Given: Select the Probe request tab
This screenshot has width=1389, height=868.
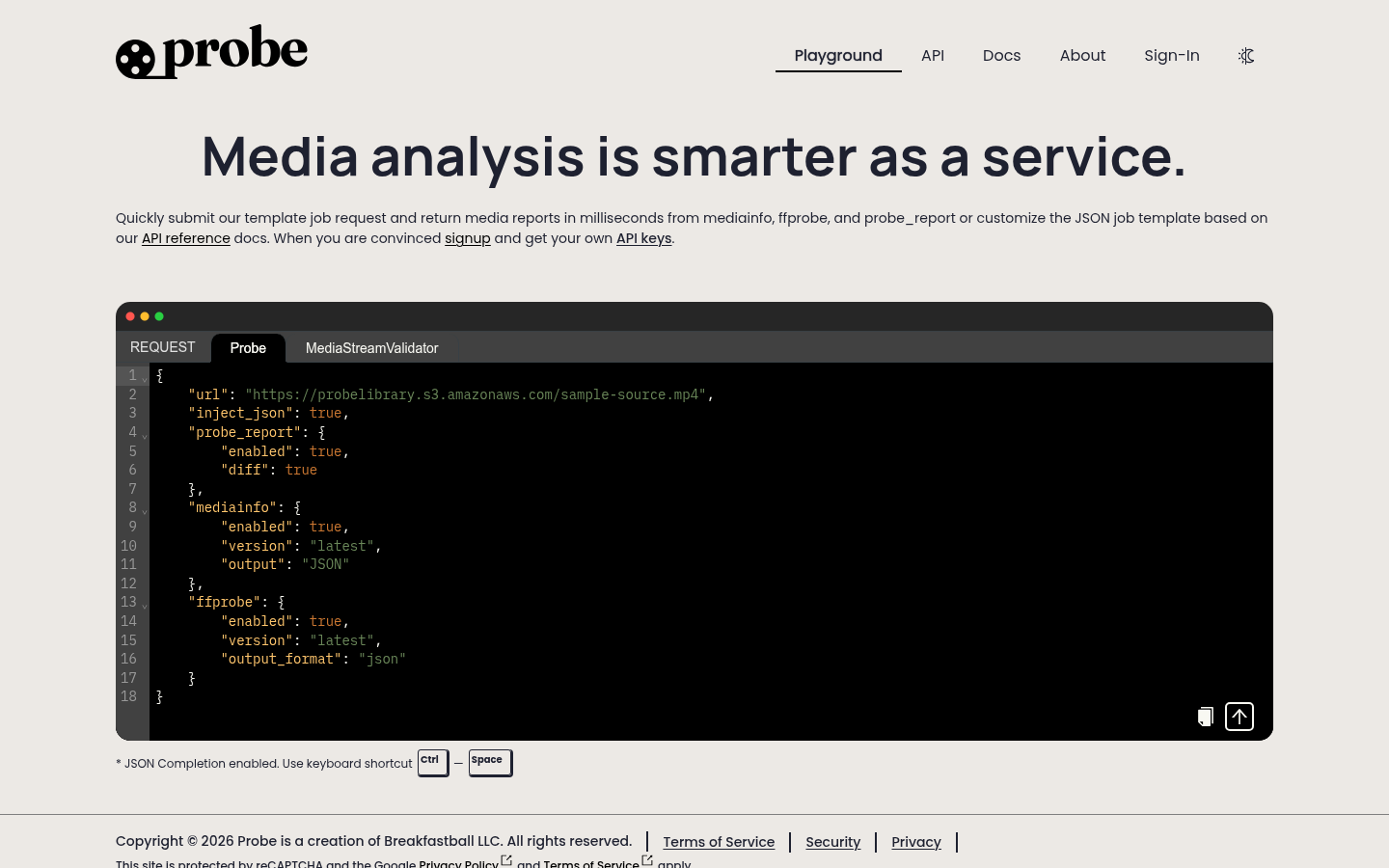Looking at the screenshot, I should point(248,348).
